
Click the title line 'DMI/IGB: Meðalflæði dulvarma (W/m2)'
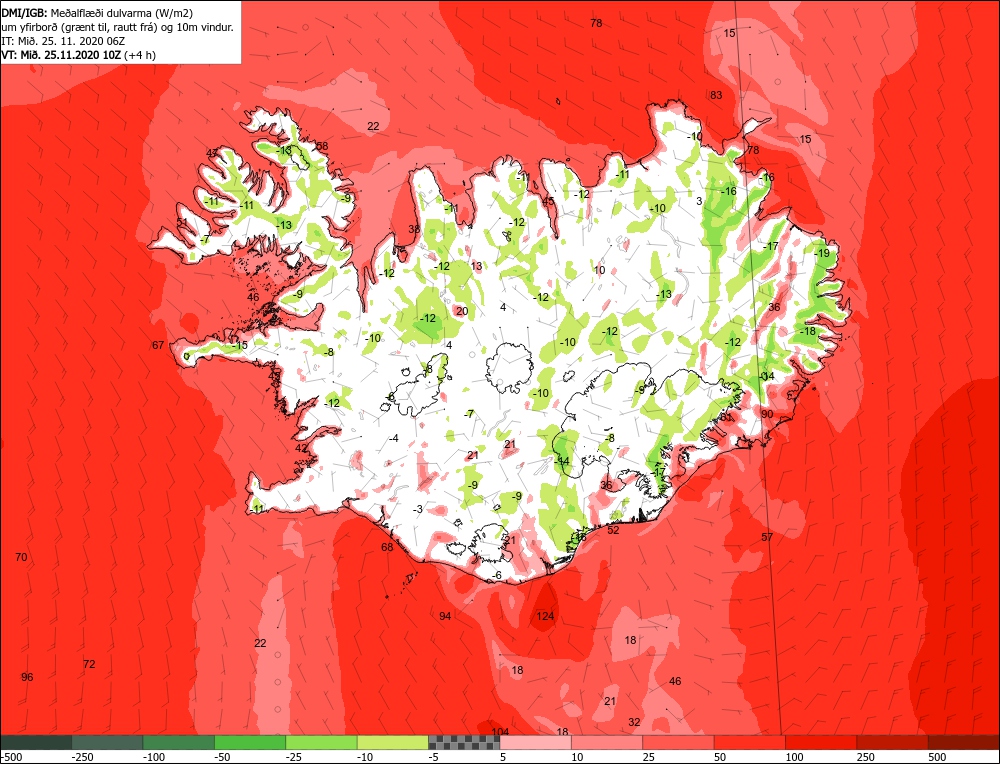click(x=97, y=12)
